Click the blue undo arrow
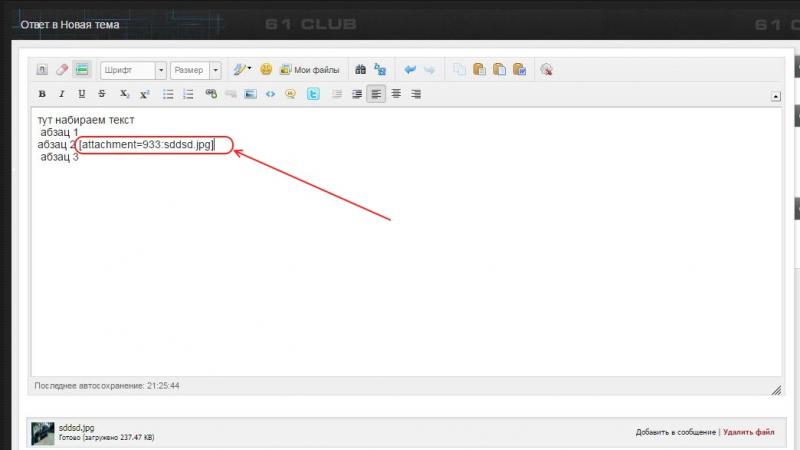 (410, 70)
